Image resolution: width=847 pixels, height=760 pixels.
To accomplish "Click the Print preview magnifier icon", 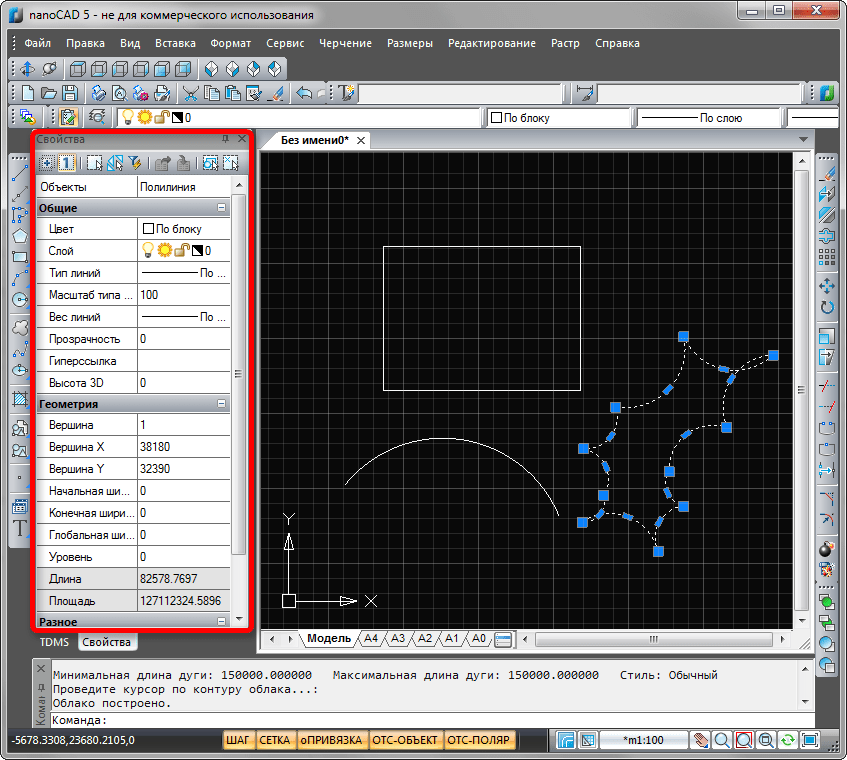I will point(119,93).
